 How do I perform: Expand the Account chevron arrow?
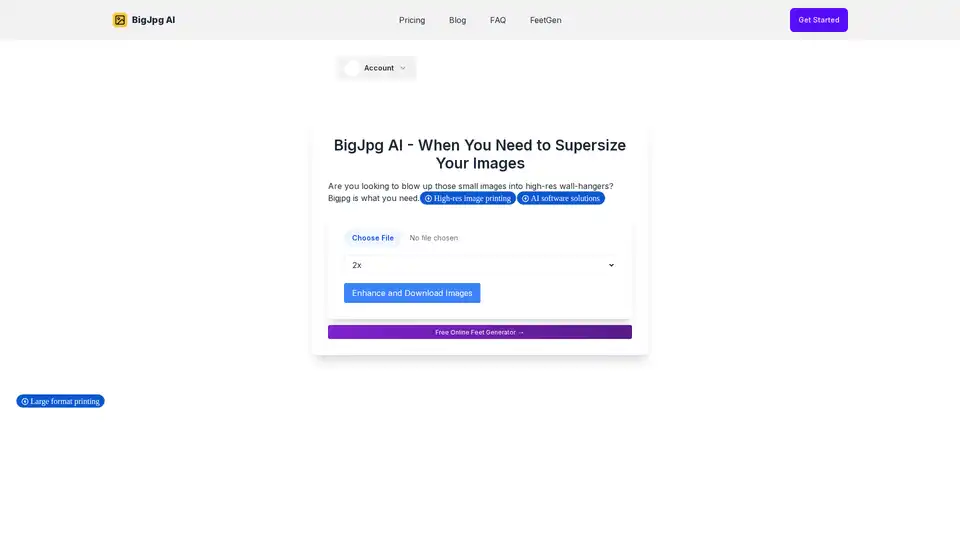[403, 68]
